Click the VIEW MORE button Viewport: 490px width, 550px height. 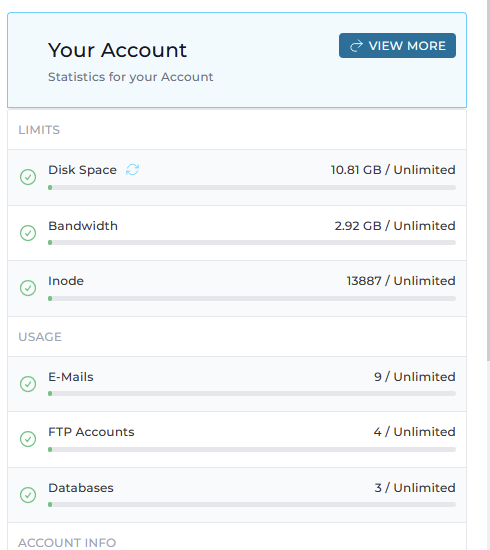[x=397, y=46]
